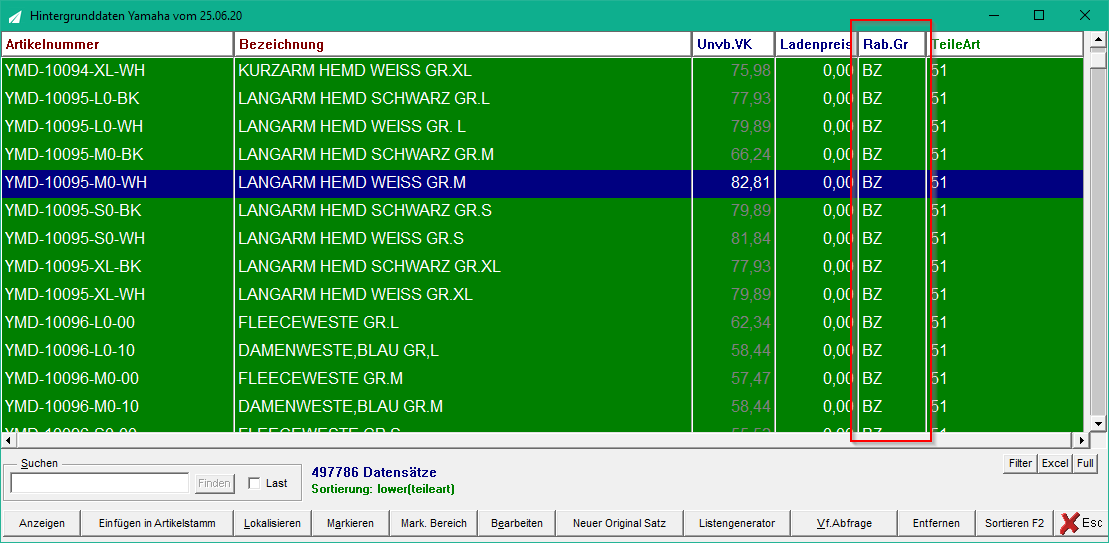Image resolution: width=1109 pixels, height=543 pixels.
Task: Click the vertical scrollbar up arrow
Action: pyautogui.click(x=1098, y=41)
